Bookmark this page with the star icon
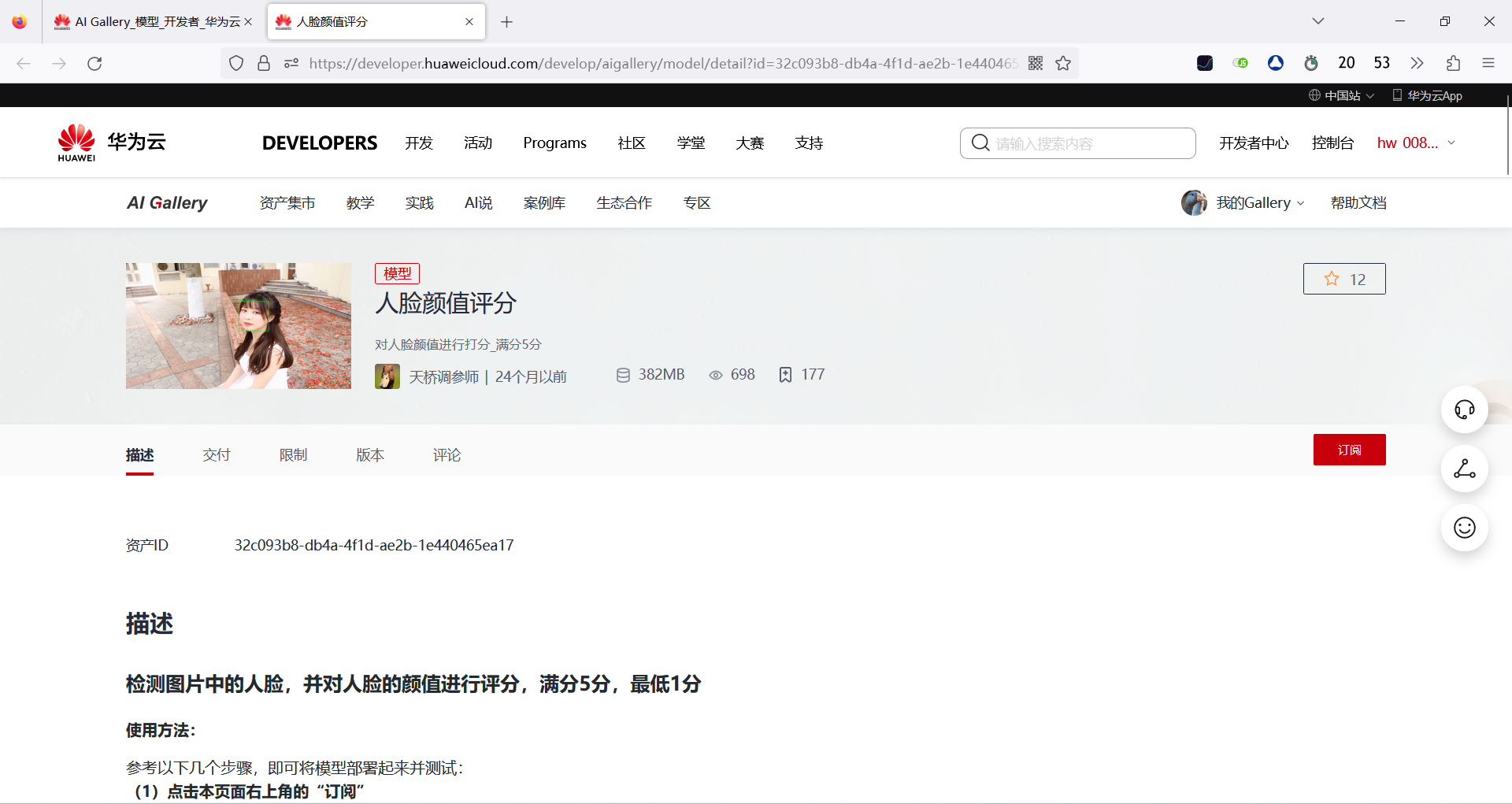Image resolution: width=1512 pixels, height=804 pixels. click(x=1063, y=63)
